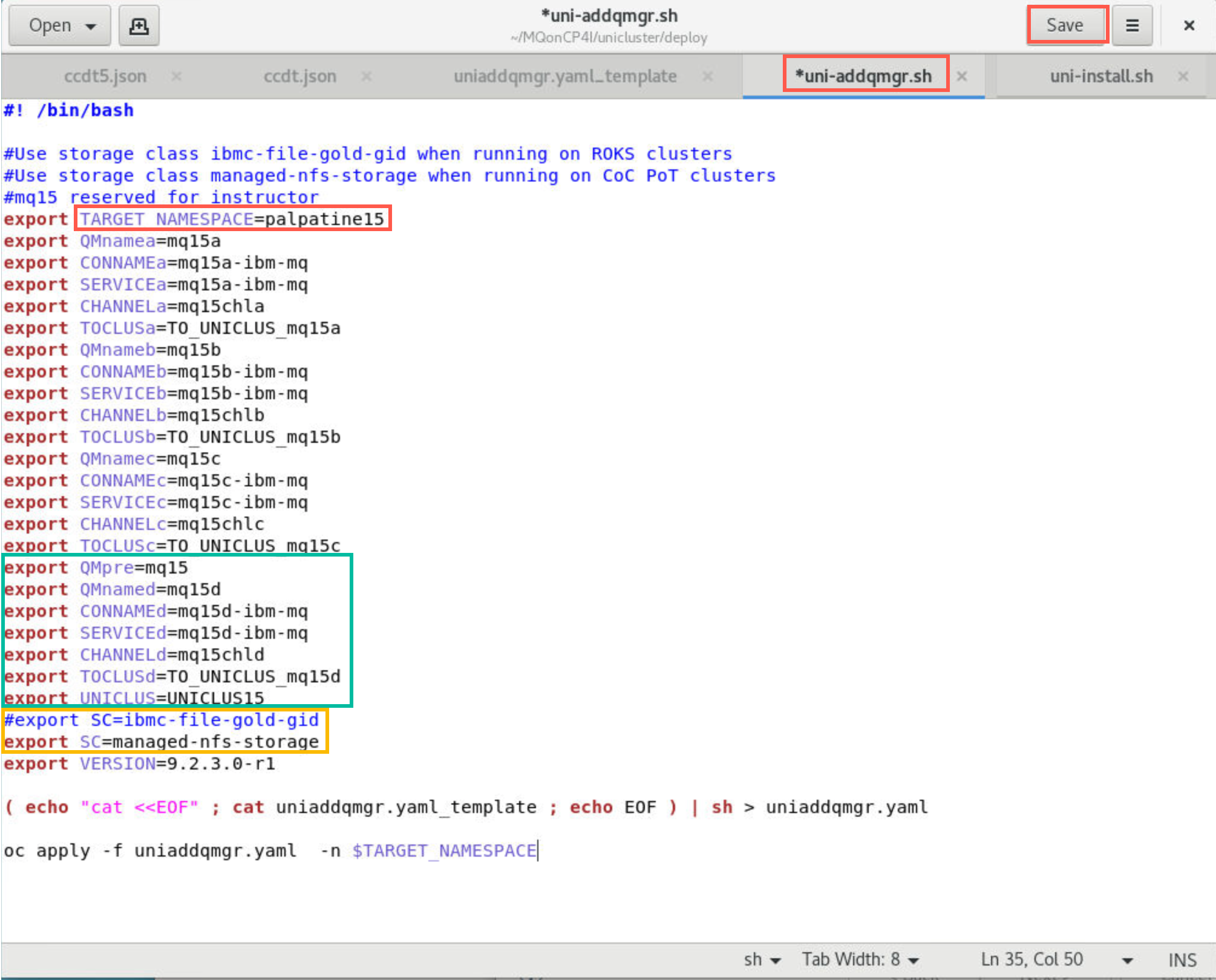The height and width of the screenshot is (980, 1216).
Task: Close the ccdt5.json tab
Action: pyautogui.click(x=176, y=76)
